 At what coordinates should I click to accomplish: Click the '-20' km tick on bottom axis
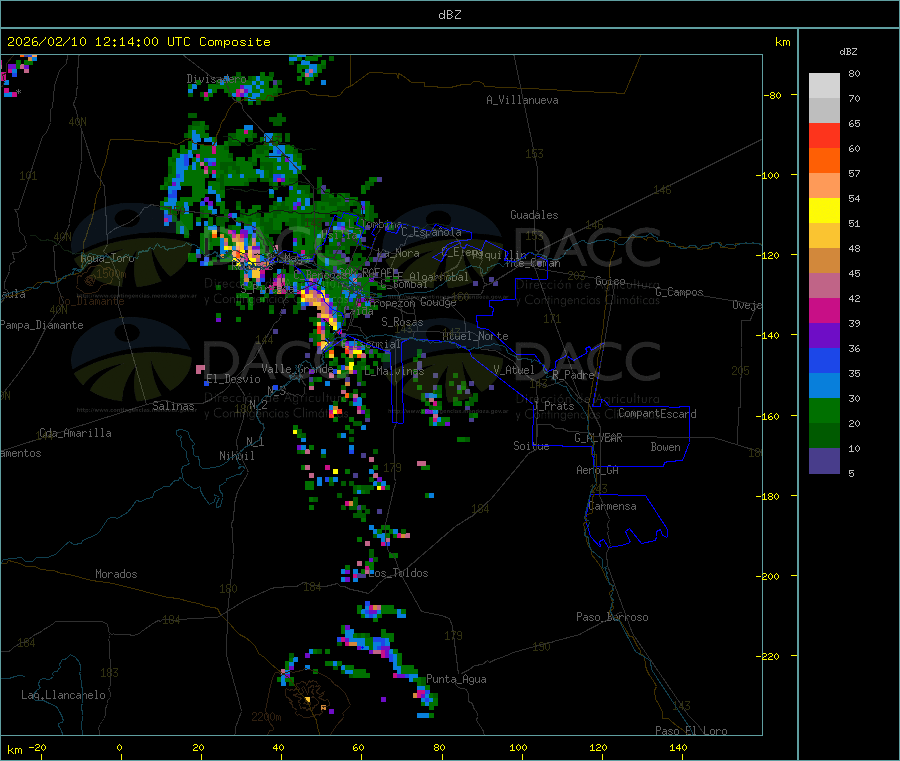coord(38,747)
